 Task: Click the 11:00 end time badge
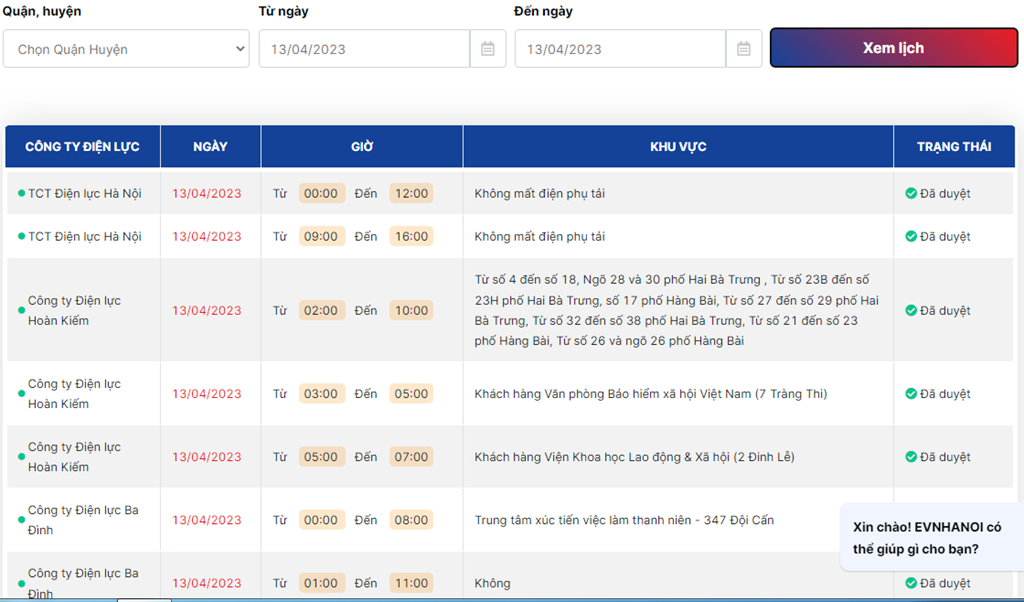click(411, 583)
